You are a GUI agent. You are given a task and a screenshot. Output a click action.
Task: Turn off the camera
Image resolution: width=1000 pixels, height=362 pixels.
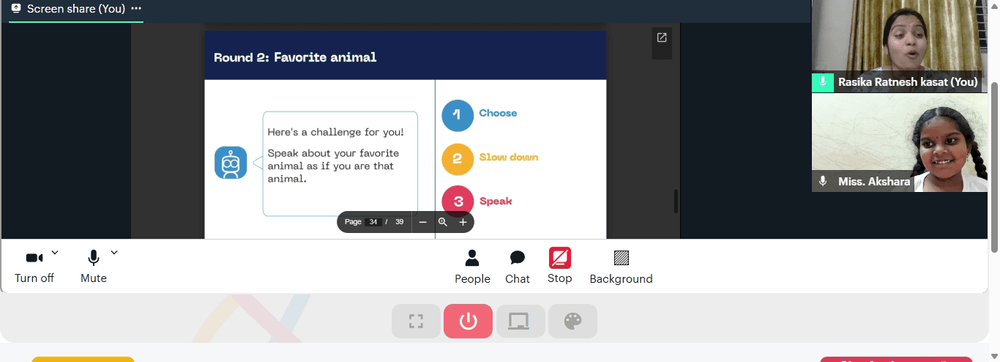[34, 266]
